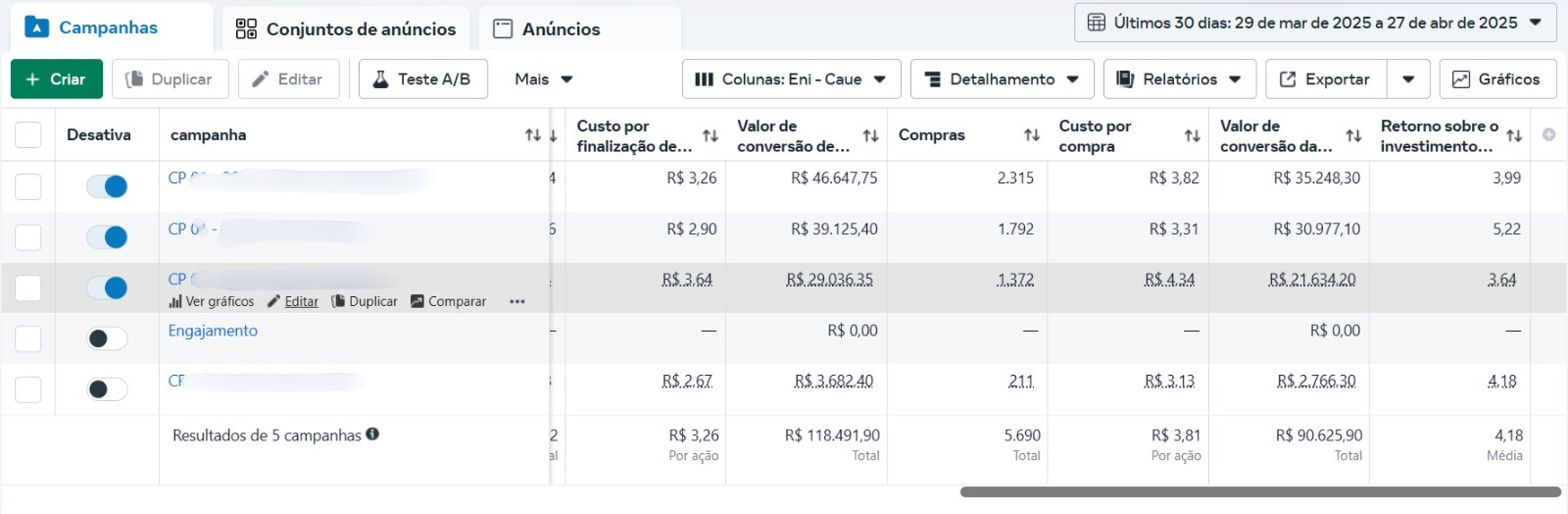This screenshot has height=514, width=1568.
Task: Click the underlined R$ 29.036,35 value
Action: pos(829,280)
